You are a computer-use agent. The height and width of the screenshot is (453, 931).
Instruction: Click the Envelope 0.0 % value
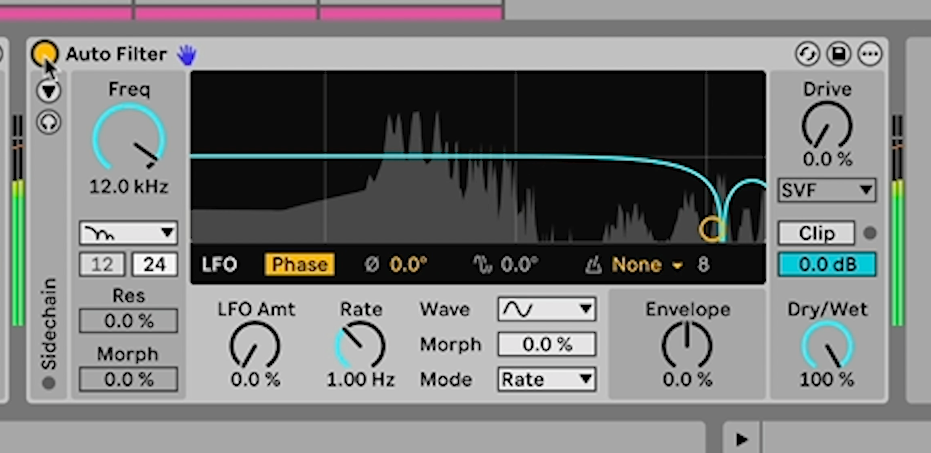pyautogui.click(x=688, y=380)
